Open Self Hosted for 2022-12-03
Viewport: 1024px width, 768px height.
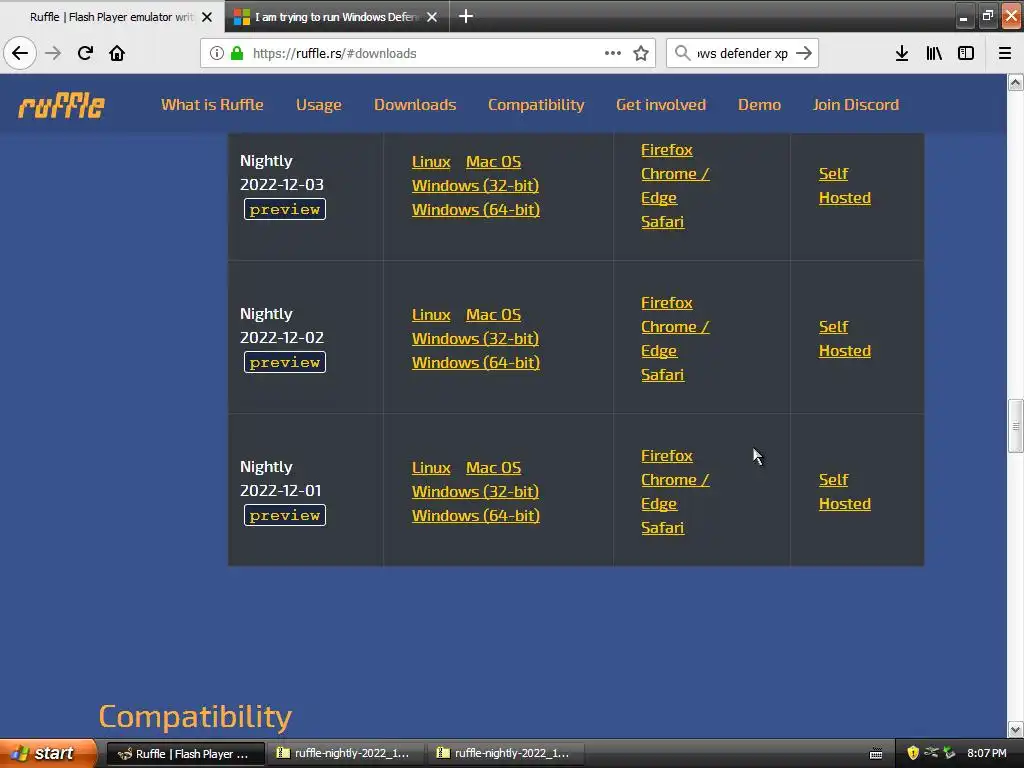844,185
